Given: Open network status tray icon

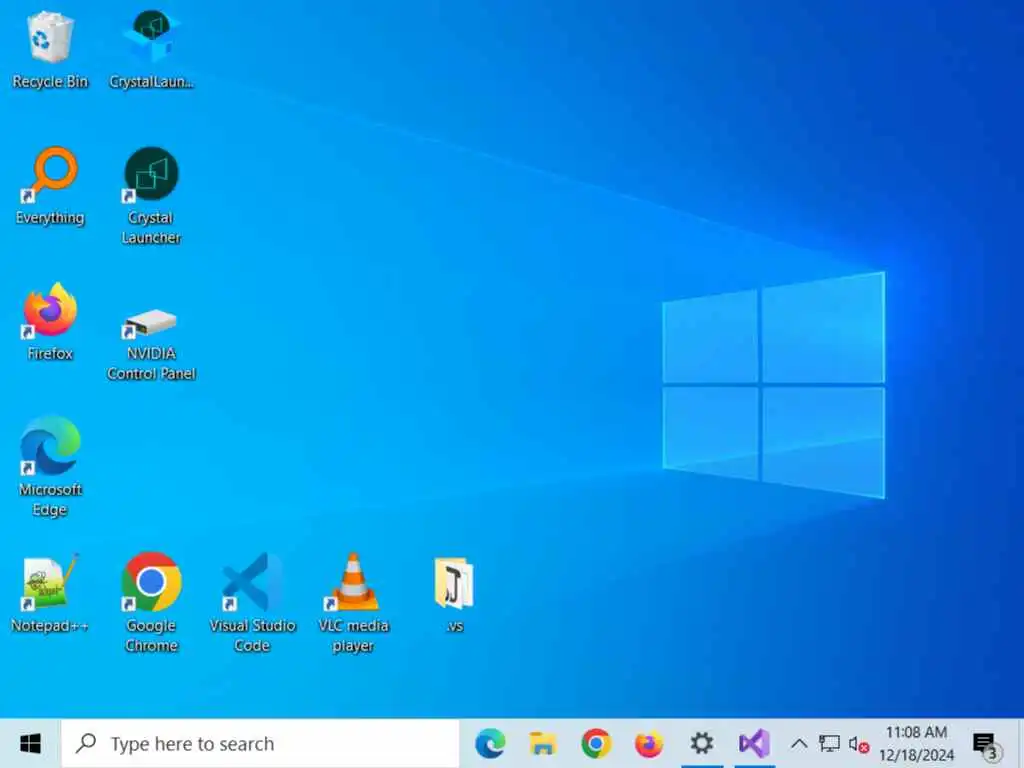Looking at the screenshot, I should click(x=829, y=743).
